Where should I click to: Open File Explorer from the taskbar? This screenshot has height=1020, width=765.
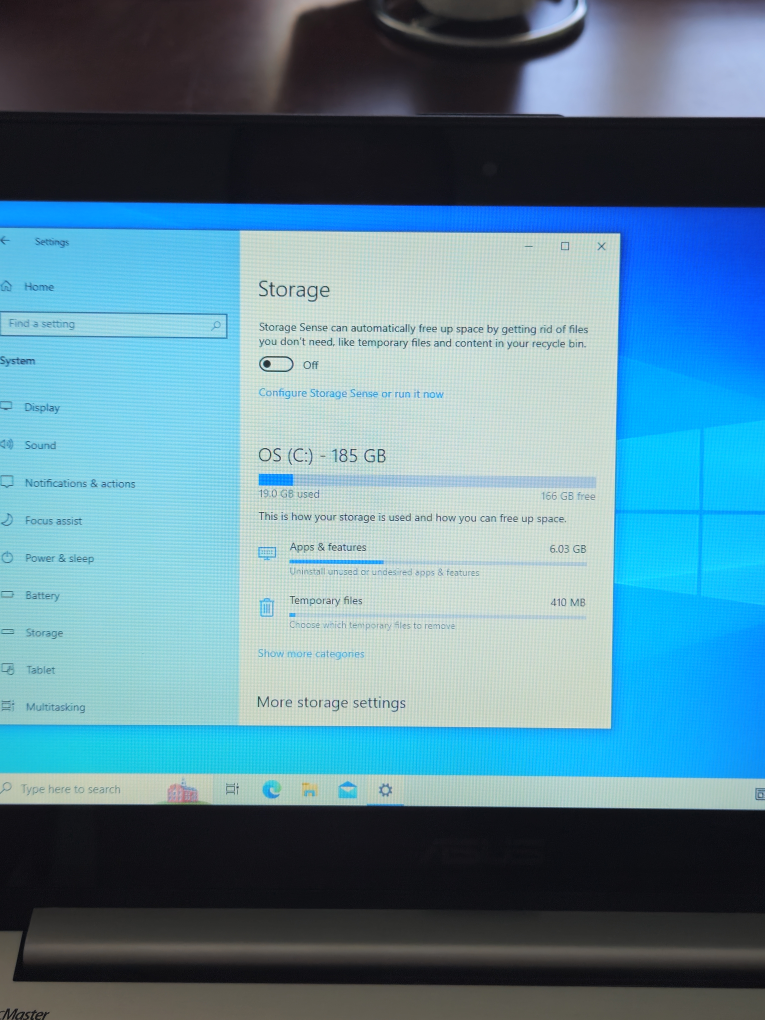click(310, 790)
